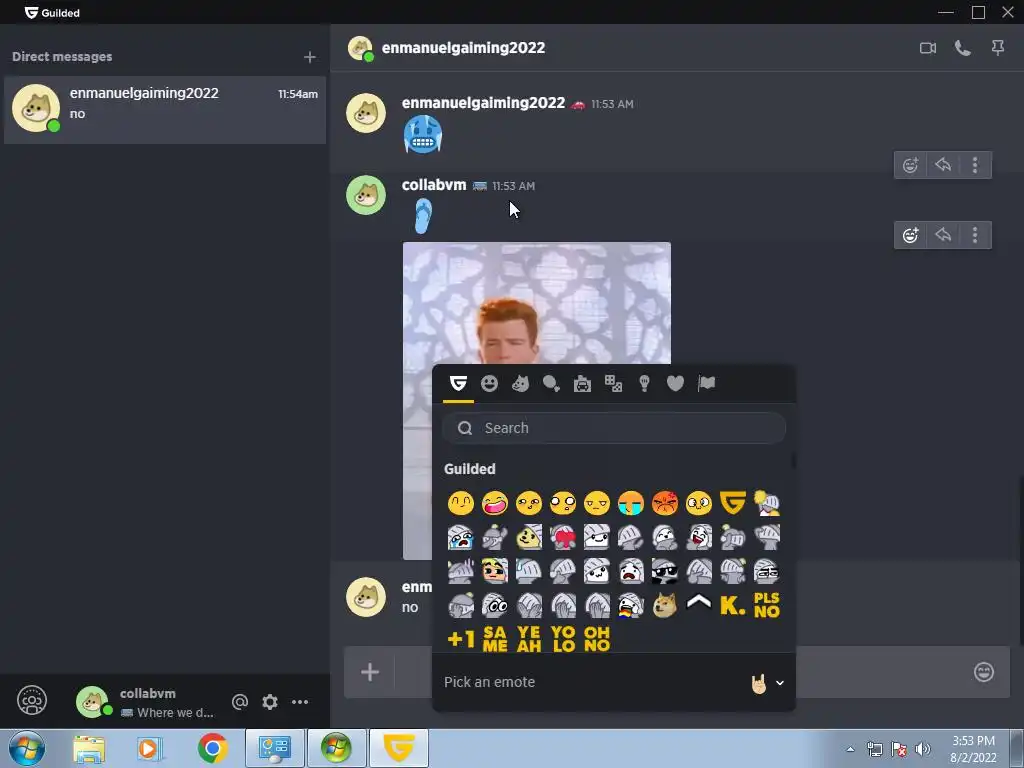Viewport: 1024px width, 768px height.
Task: Pick the 'K.' text emote
Action: pyautogui.click(x=733, y=605)
